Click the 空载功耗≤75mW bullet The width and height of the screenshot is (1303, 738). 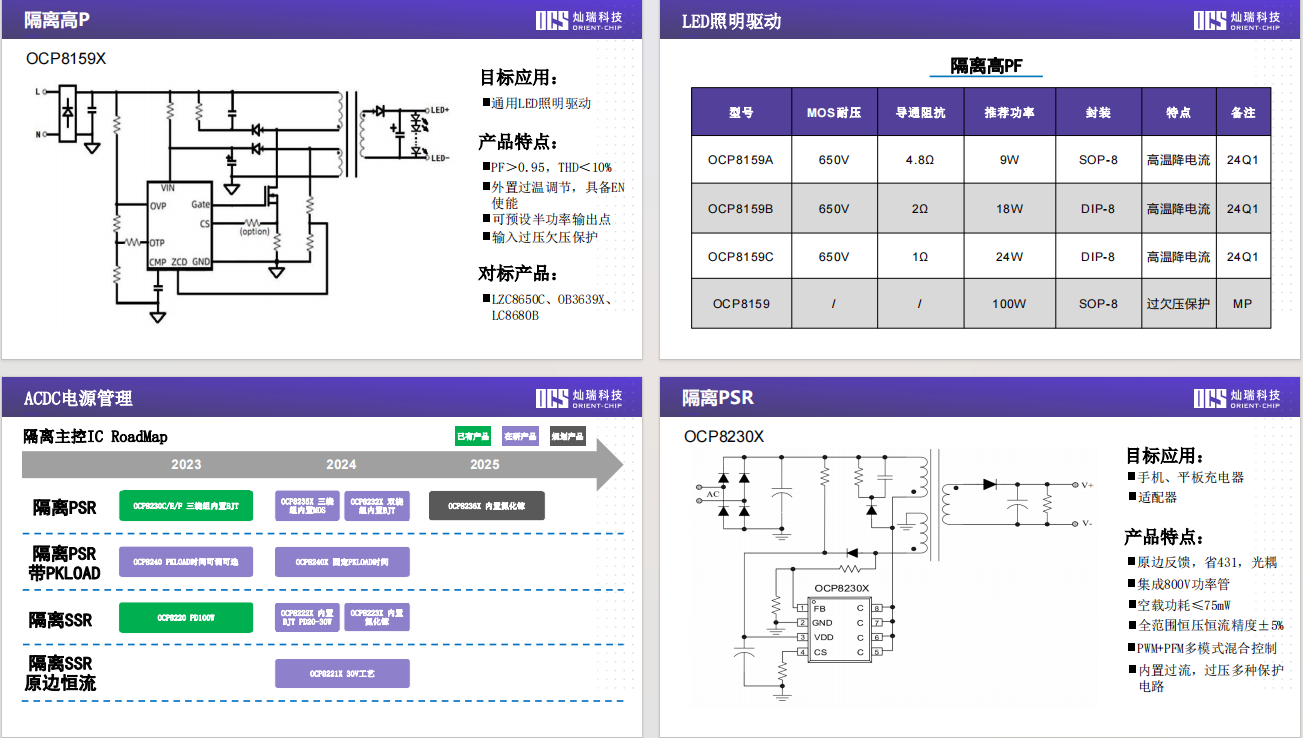pos(1178,605)
